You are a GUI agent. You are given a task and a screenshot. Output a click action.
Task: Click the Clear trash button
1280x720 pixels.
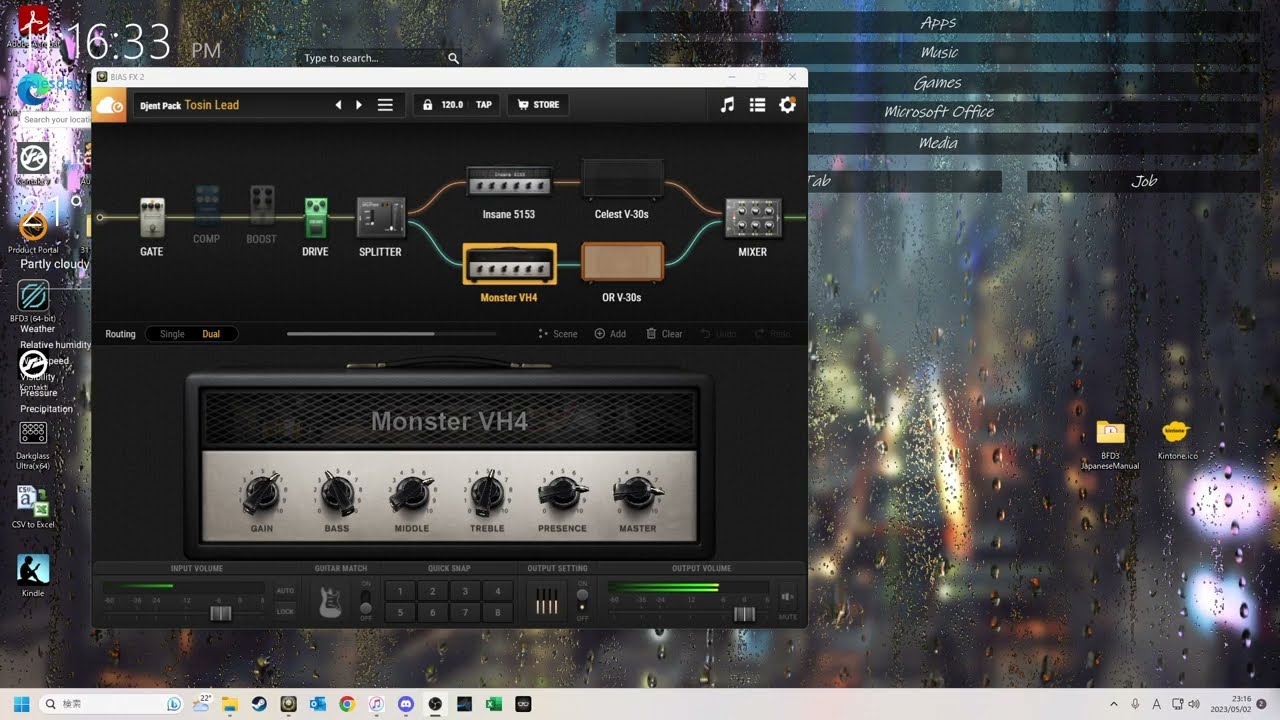click(x=664, y=334)
